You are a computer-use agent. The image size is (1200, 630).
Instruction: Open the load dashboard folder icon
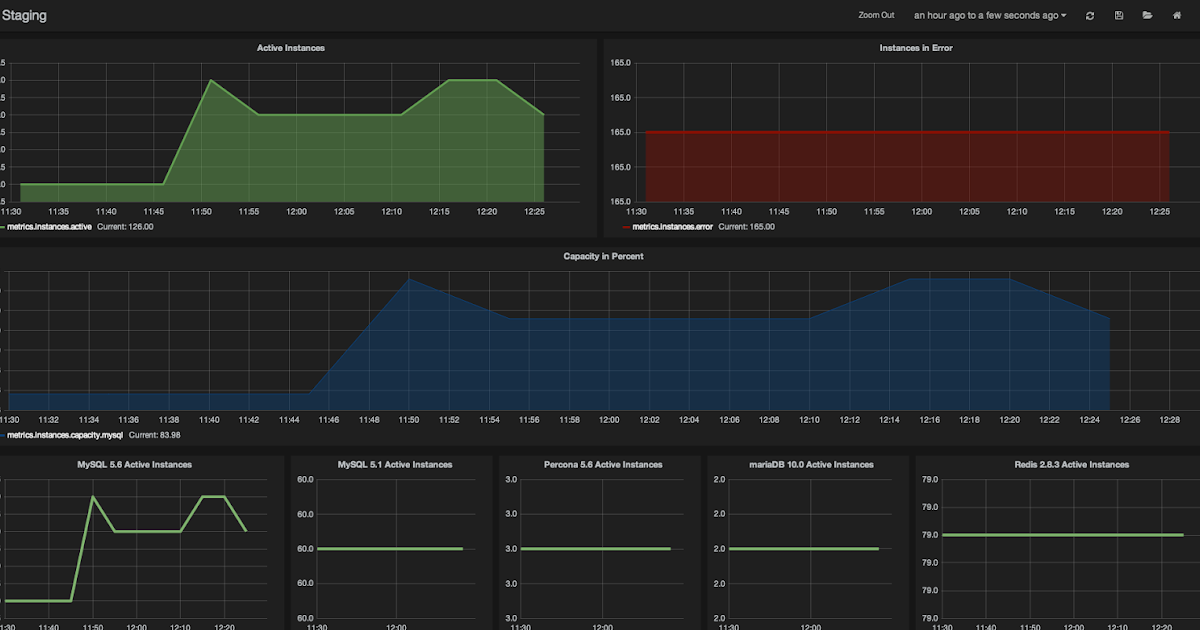pyautogui.click(x=1146, y=15)
